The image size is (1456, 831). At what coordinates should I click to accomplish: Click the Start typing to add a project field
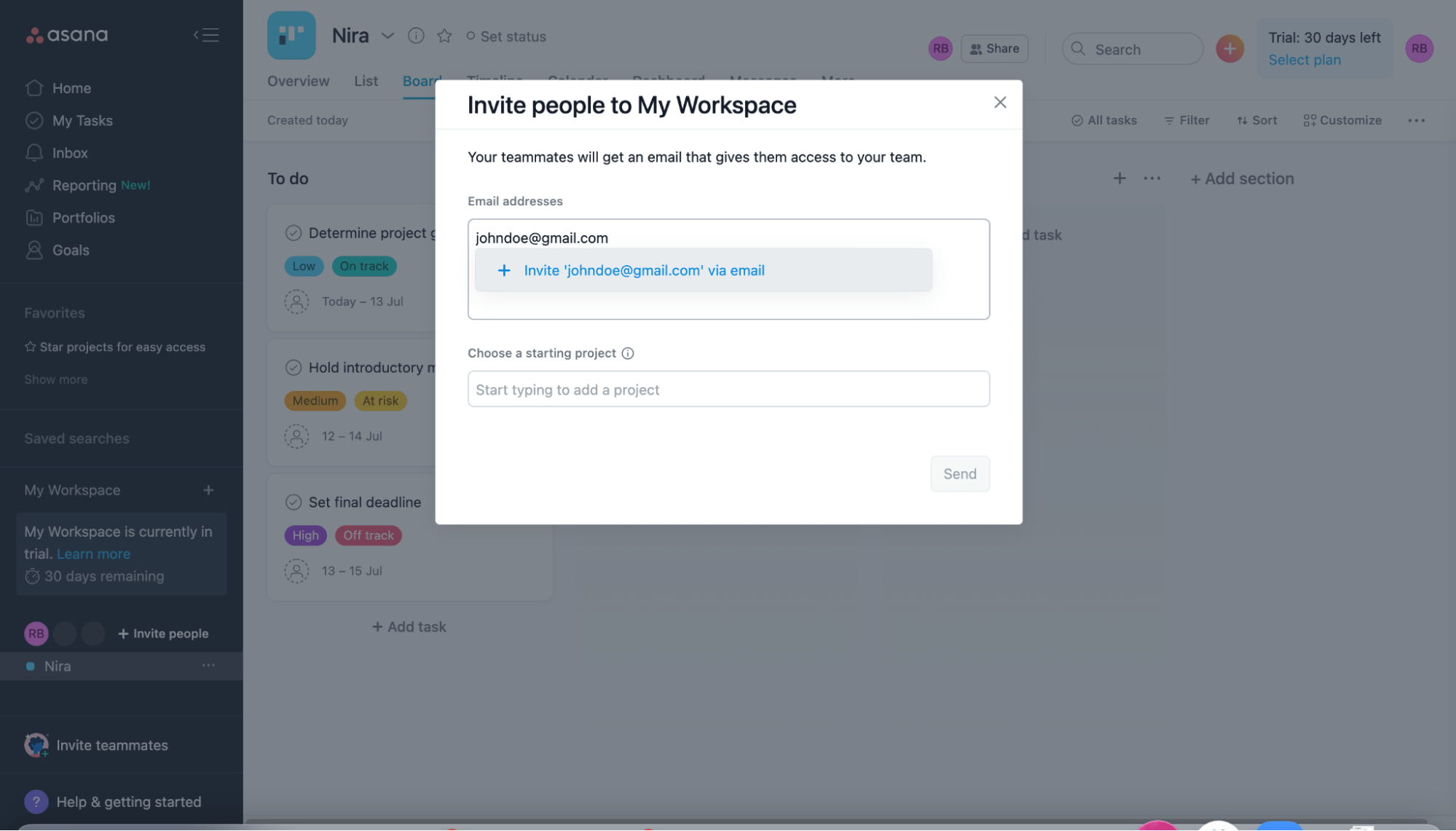pyautogui.click(x=728, y=389)
